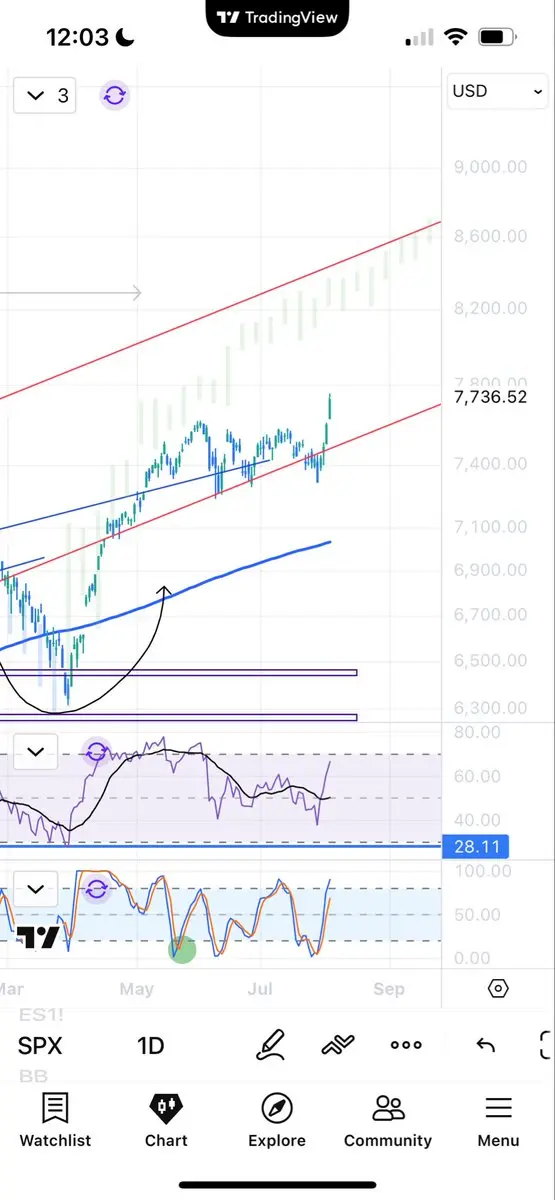555x1200 pixels.
Task: Tap the 28.11 RSI level label
Action: pos(475,848)
